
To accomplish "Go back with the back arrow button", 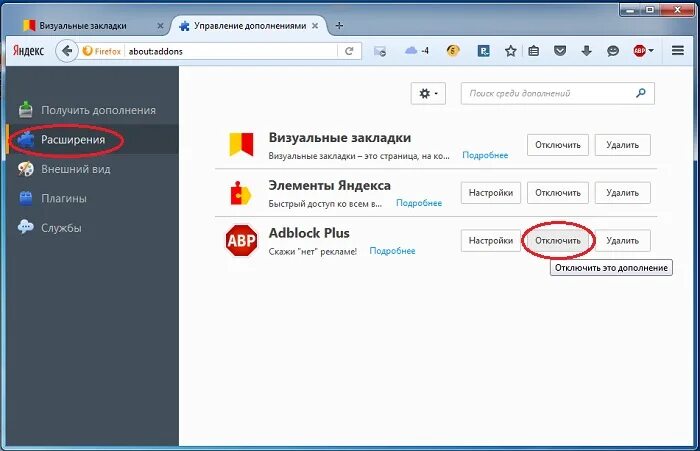I will [x=67, y=51].
